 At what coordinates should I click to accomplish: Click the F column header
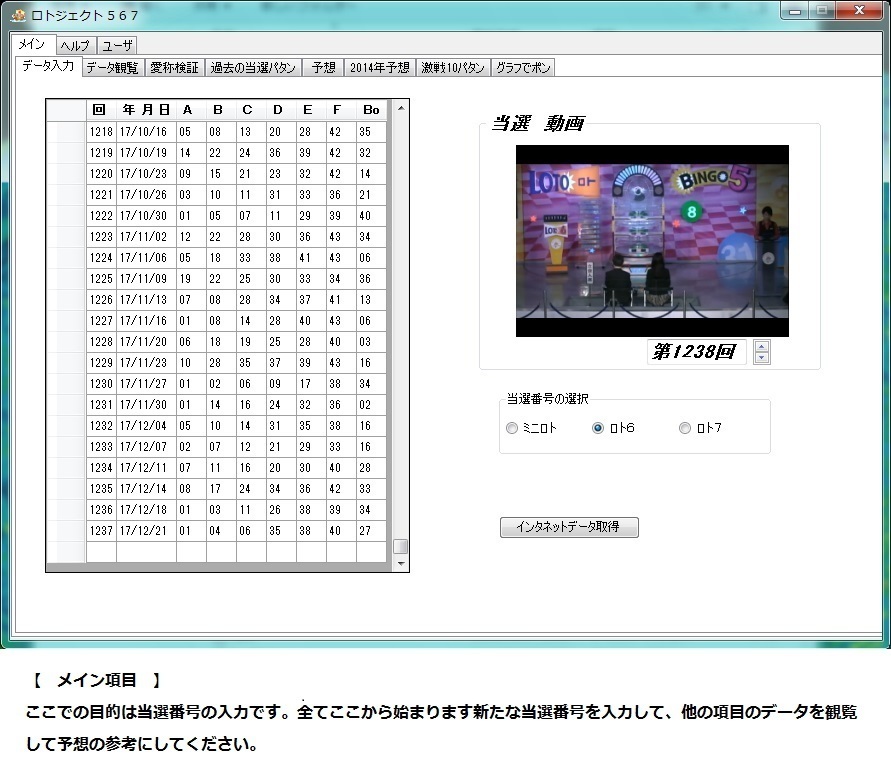pos(341,110)
